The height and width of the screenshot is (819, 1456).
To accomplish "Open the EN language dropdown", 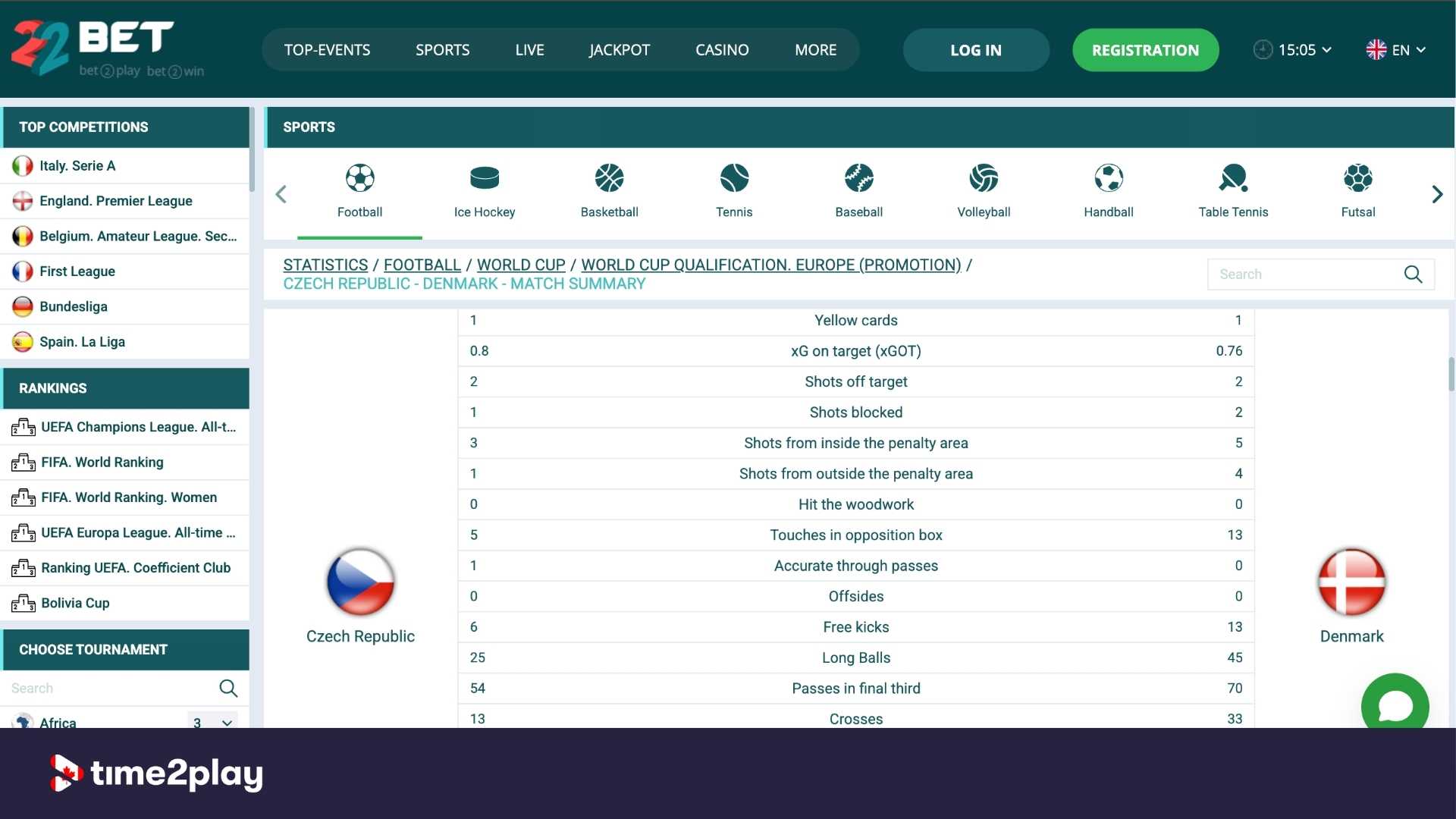I will pyautogui.click(x=1395, y=50).
